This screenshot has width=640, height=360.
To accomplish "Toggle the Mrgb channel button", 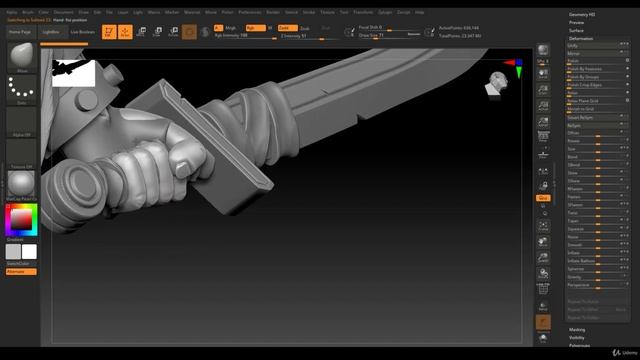I will coord(230,28).
